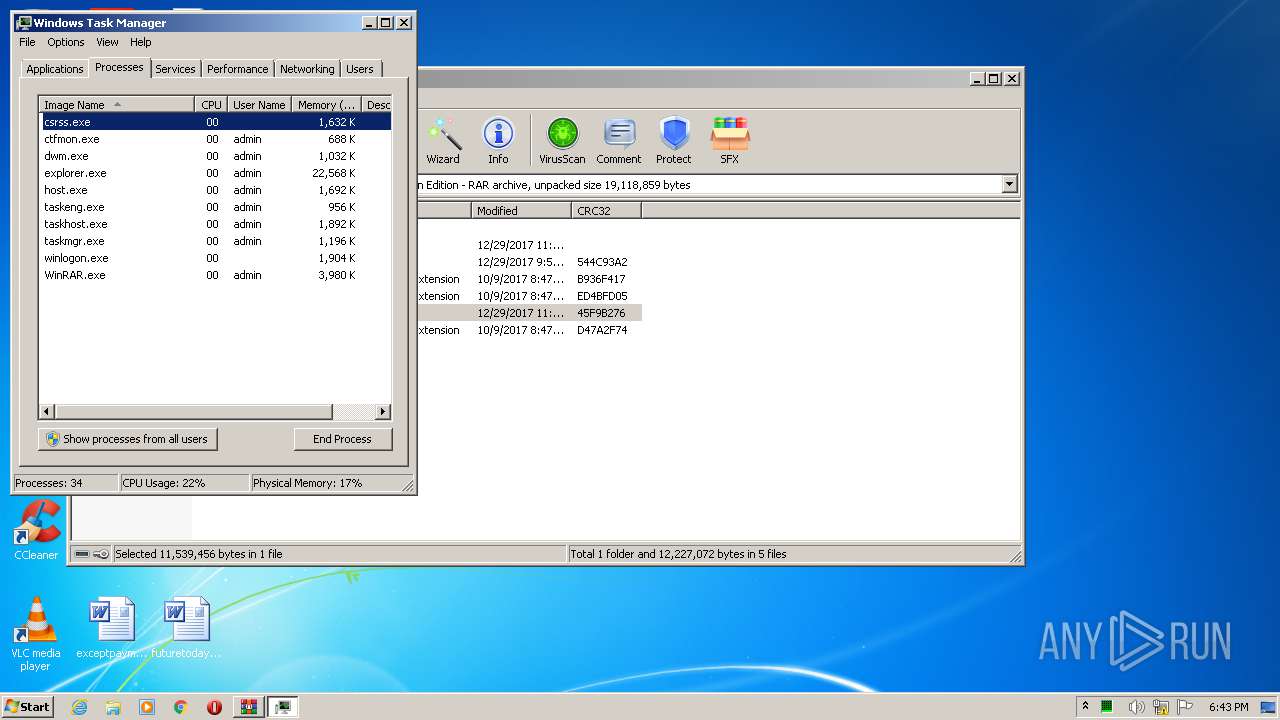Click the process list left scroll arrow

click(47, 412)
